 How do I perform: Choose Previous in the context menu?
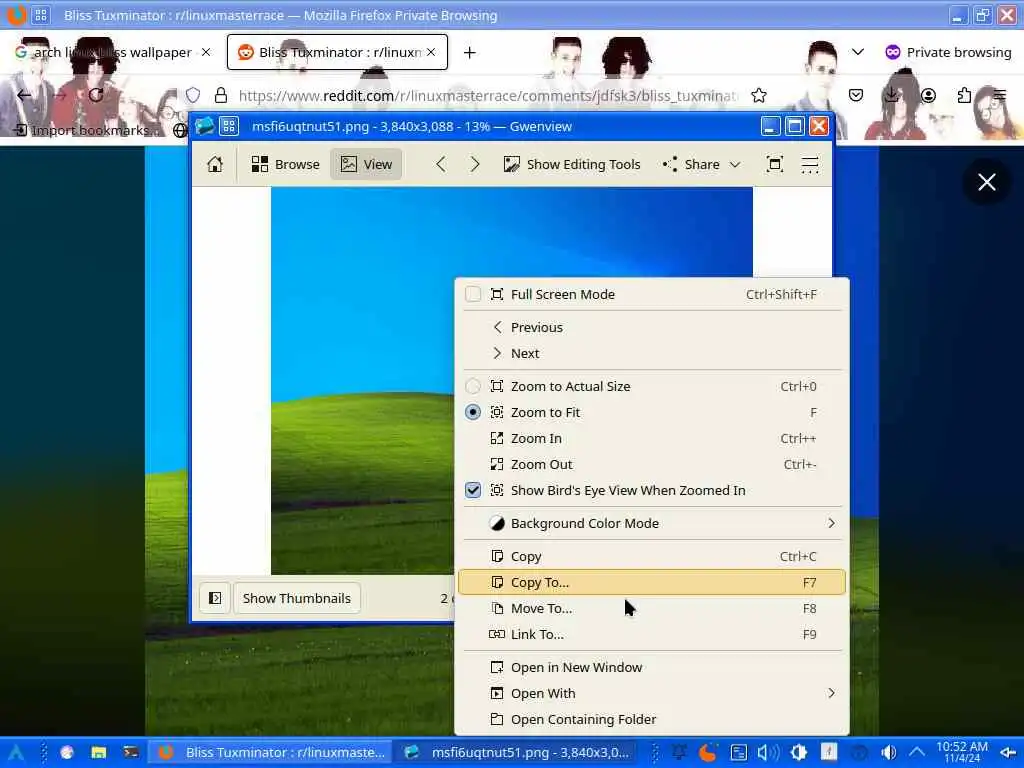coord(653,327)
